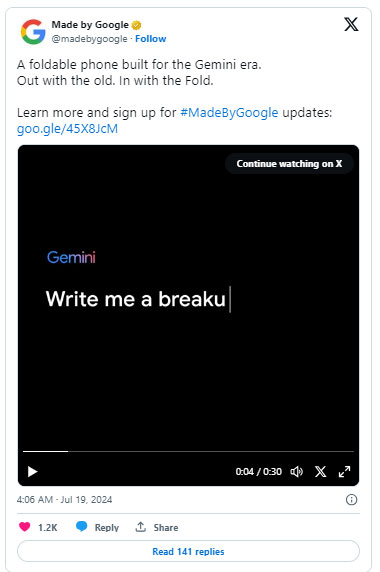This screenshot has height=572, width=380.
Task: Seek on the video progress bar
Action: click(188, 451)
